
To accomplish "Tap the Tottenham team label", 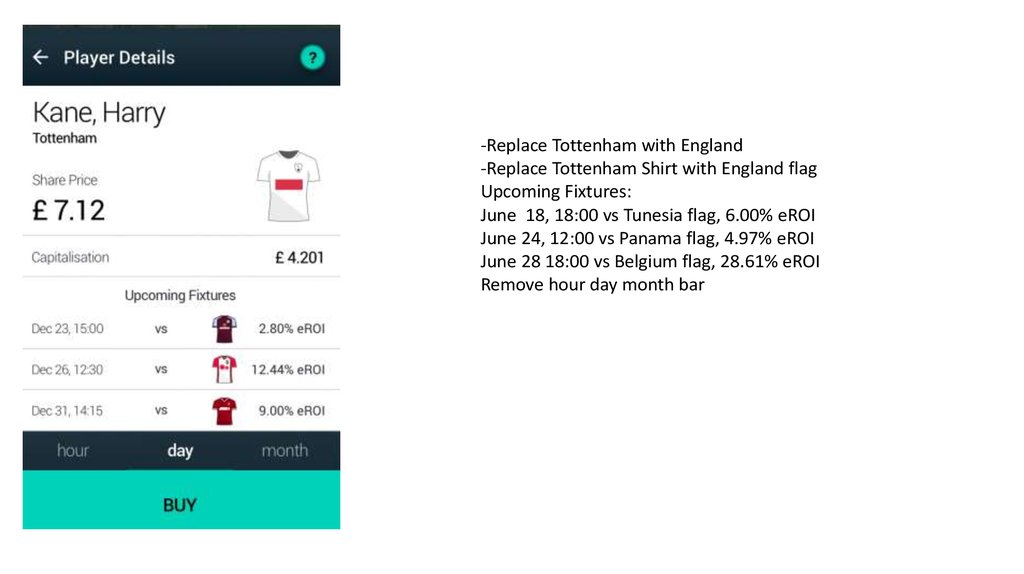I will click(64, 138).
